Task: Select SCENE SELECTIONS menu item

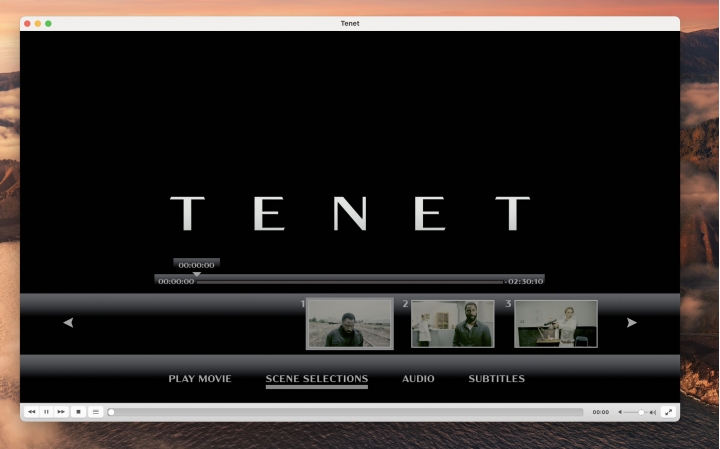Action: (317, 379)
